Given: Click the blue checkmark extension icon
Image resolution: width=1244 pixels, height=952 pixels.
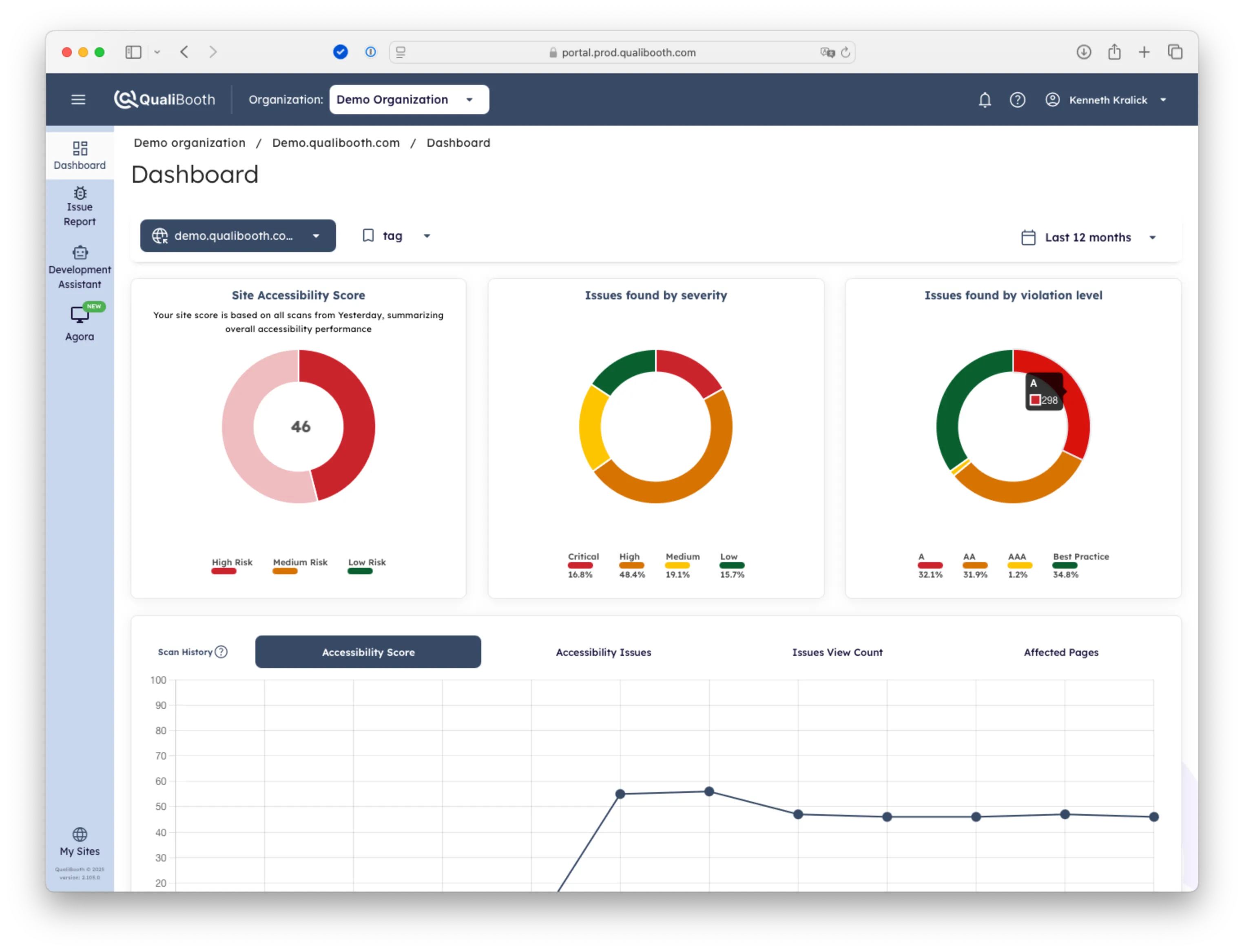Looking at the screenshot, I should pos(341,52).
